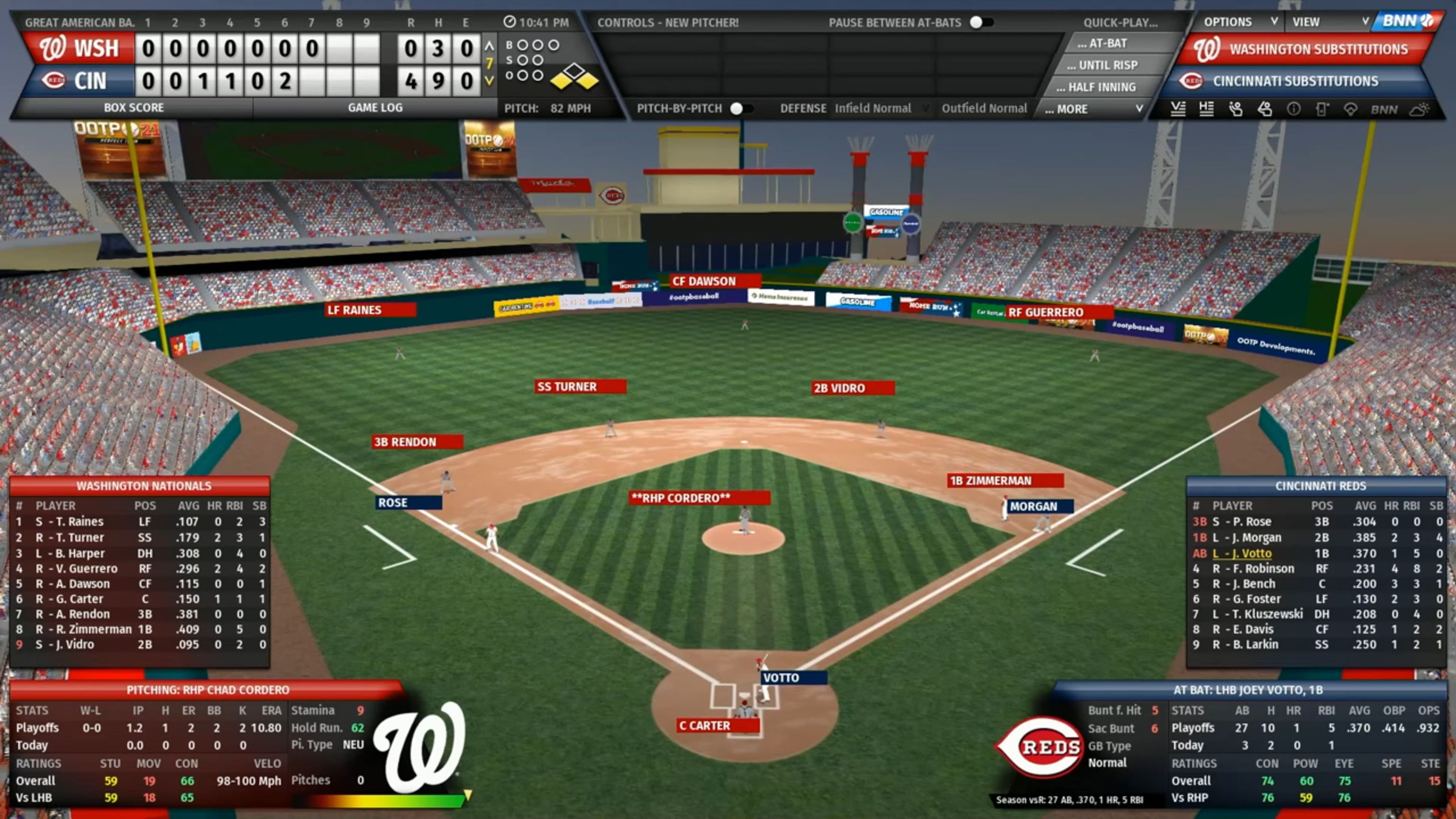Open Quick-Play dropdown menu

(1117, 22)
